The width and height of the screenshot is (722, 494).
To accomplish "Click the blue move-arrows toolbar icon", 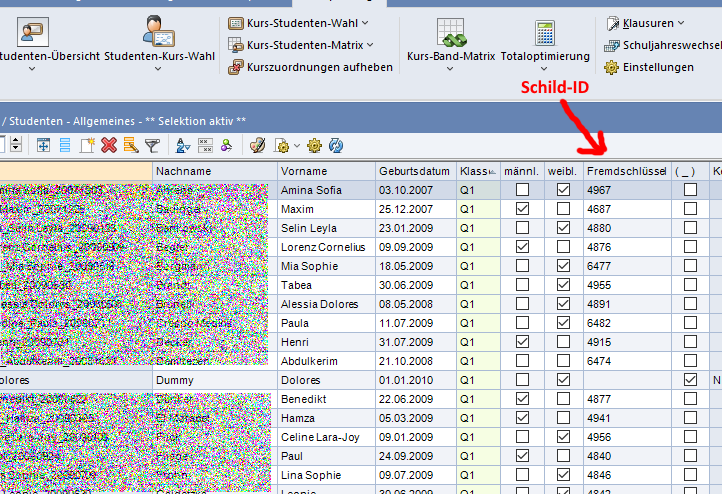I will pos(43,145).
